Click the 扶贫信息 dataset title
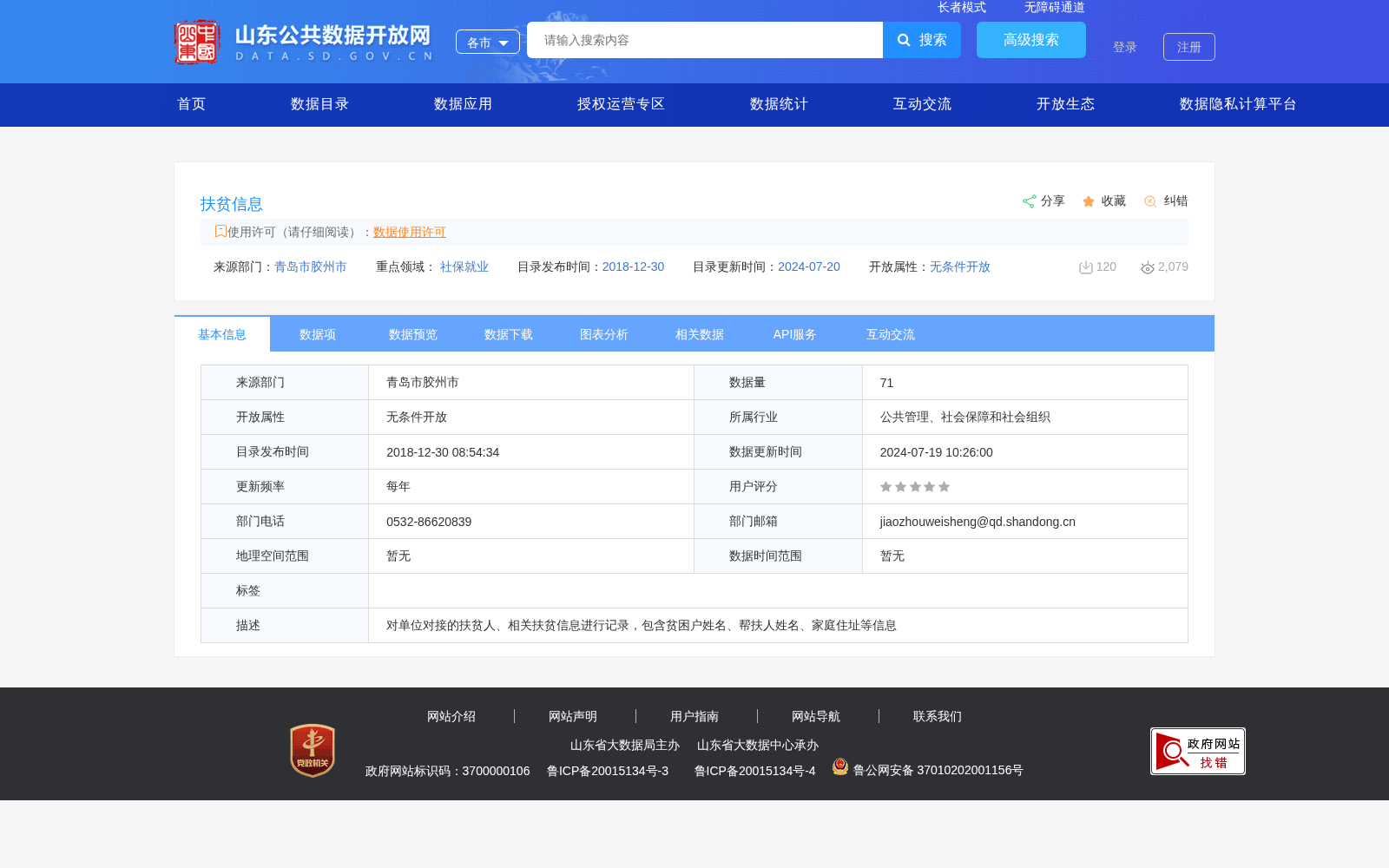Image resolution: width=1389 pixels, height=868 pixels. [x=232, y=204]
